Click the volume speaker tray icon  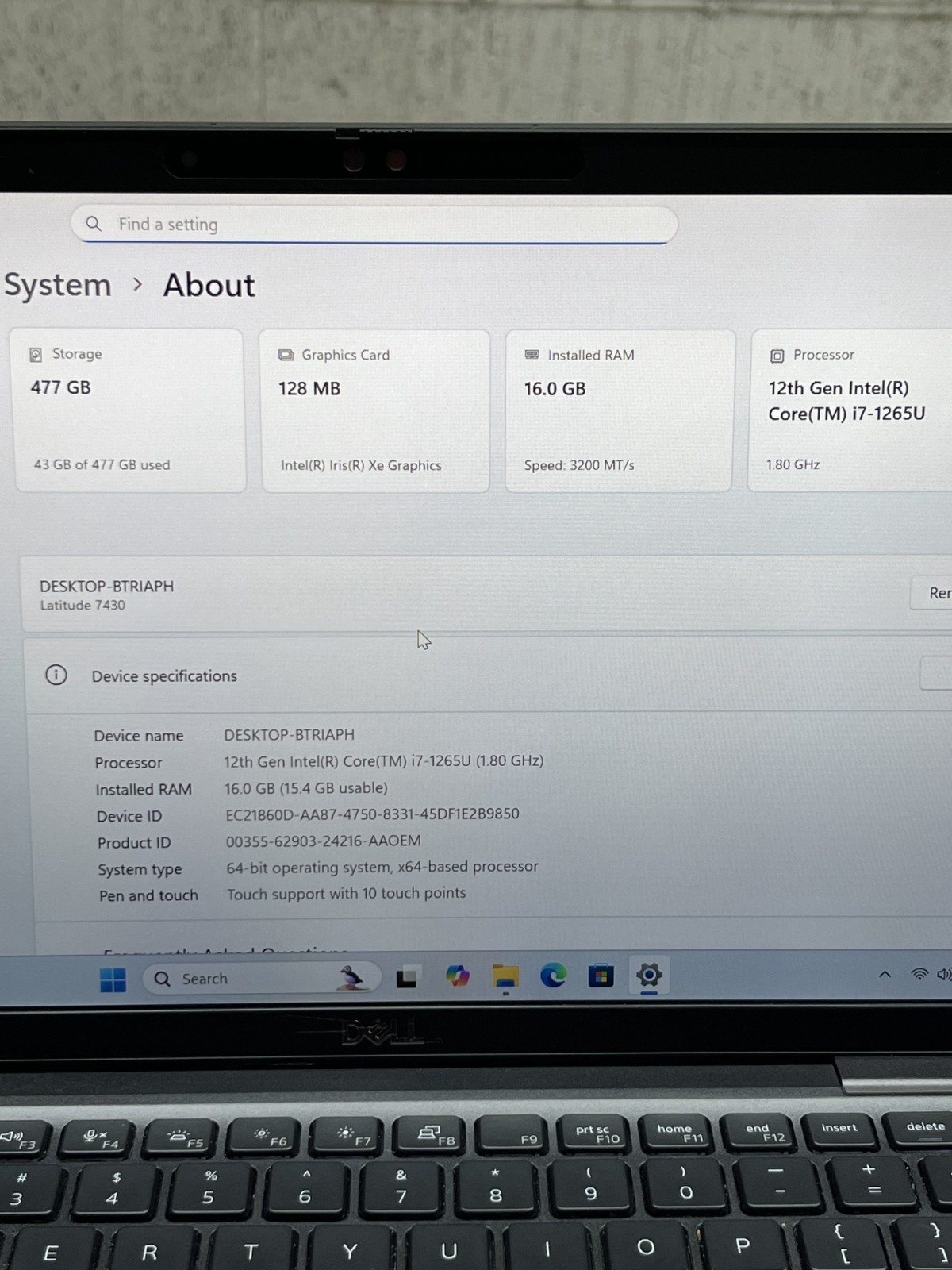(x=944, y=974)
